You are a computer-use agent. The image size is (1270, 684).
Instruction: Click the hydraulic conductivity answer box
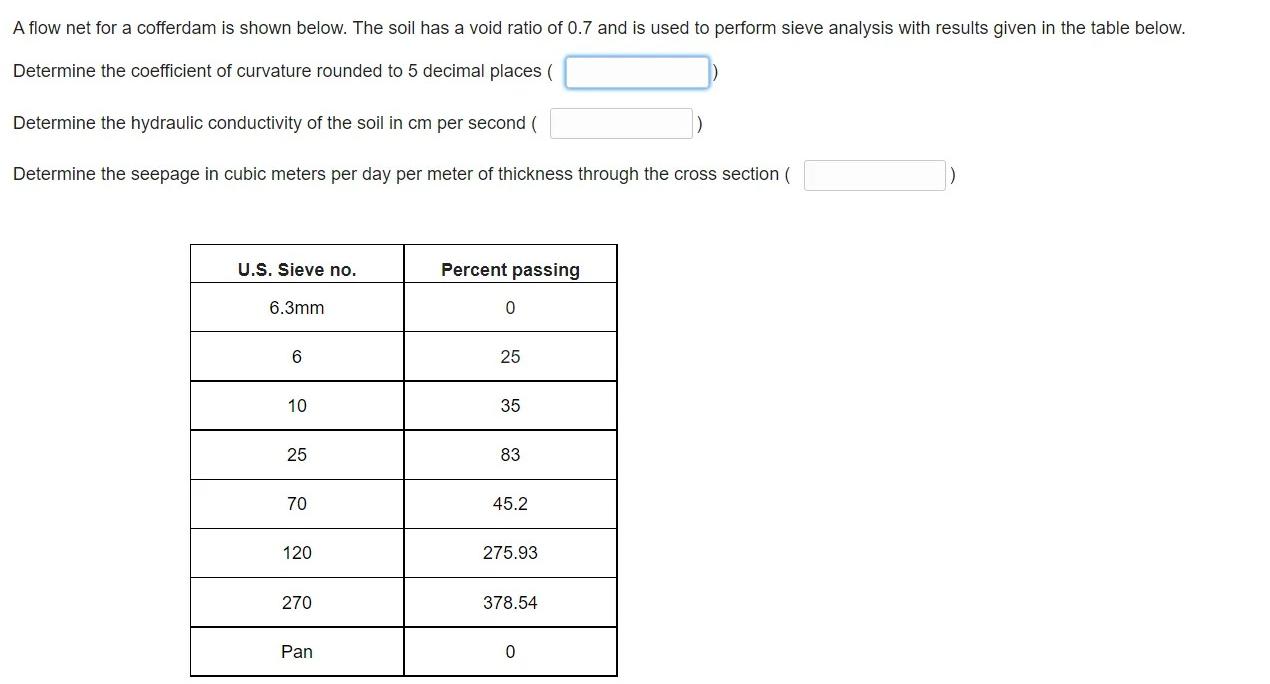pyautogui.click(x=621, y=122)
